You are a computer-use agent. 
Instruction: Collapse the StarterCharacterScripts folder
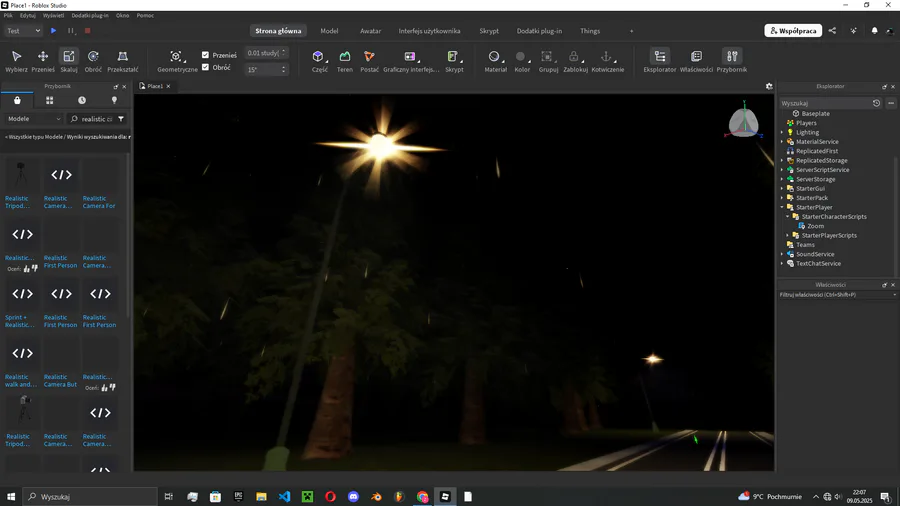coord(788,217)
